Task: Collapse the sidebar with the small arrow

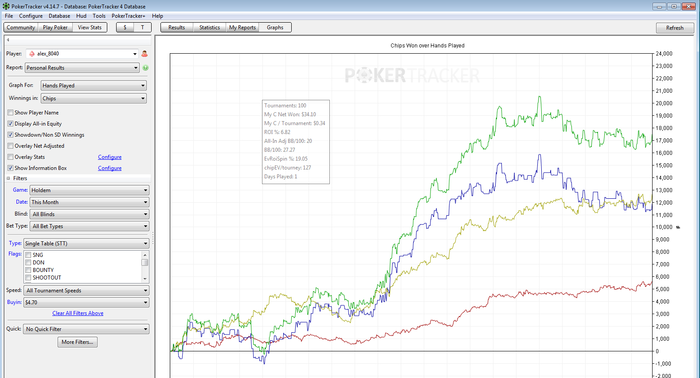Action: (8, 40)
